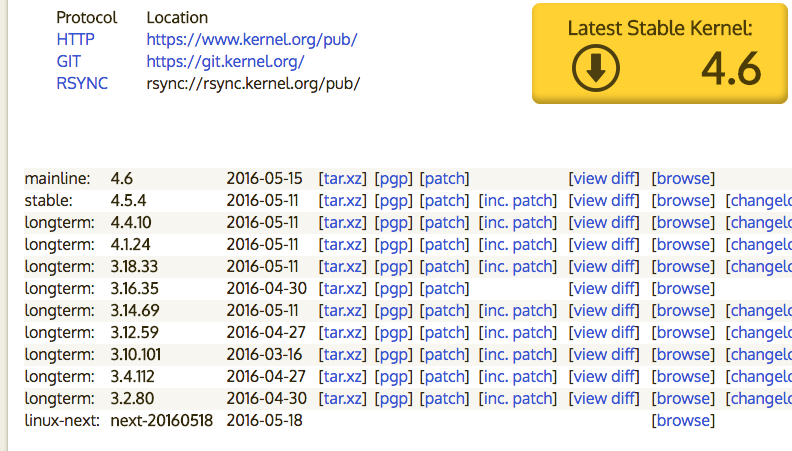
Task: Download tar.xz for longterm 3.14.69
Action: (342, 311)
